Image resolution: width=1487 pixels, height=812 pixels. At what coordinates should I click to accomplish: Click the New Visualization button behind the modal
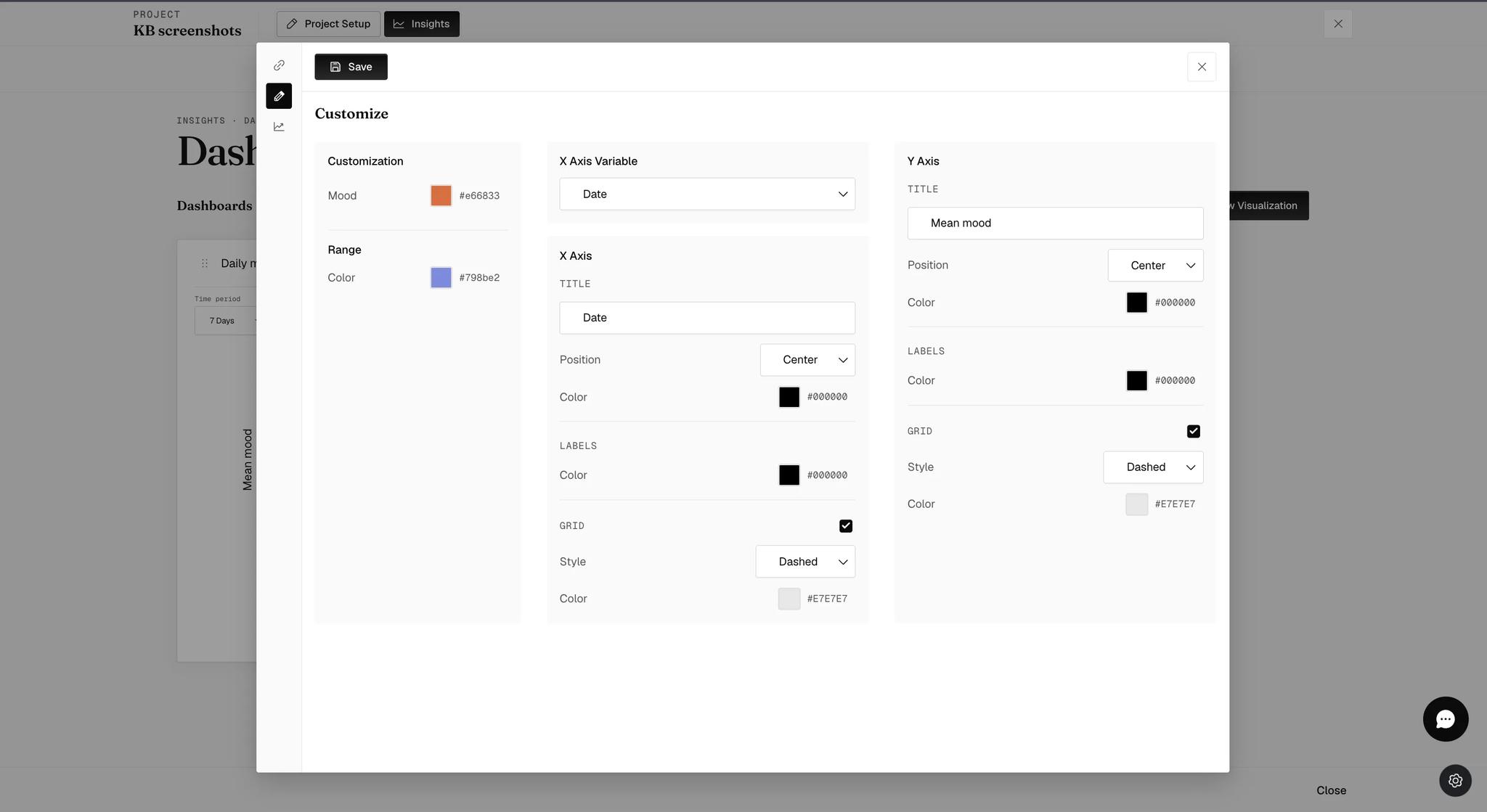(1269, 206)
